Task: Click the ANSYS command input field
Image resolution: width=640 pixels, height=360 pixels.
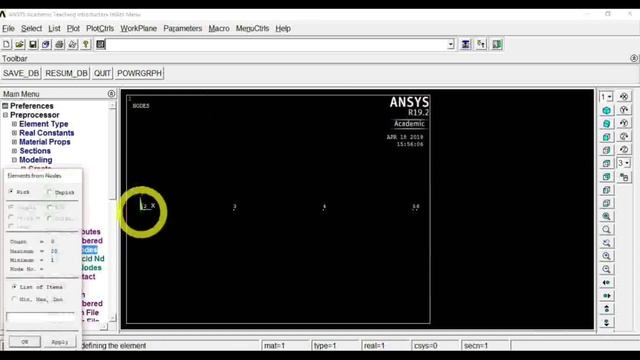Action: tap(276, 44)
